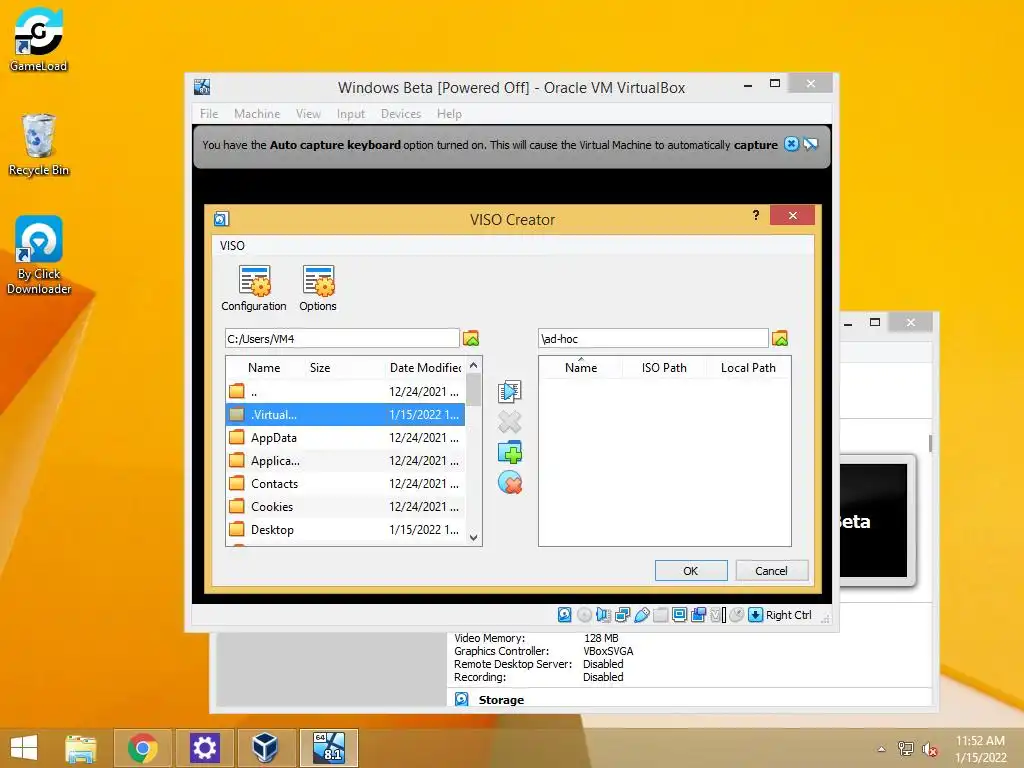Open VirtualBox Manager taskbar icon
Screen dimensions: 1024x768
265,748
